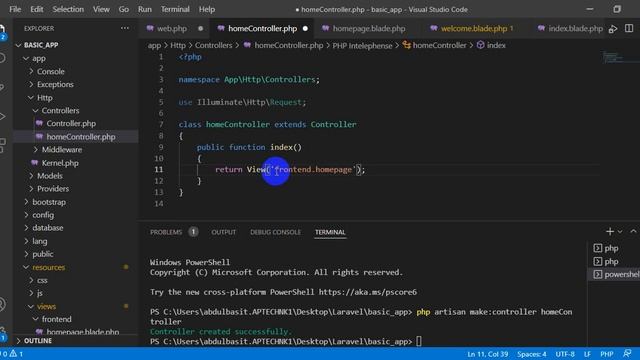This screenshot has width=640, height=360.
Task: Open the terminal launch profile dropdown arrow
Action: 620,231
